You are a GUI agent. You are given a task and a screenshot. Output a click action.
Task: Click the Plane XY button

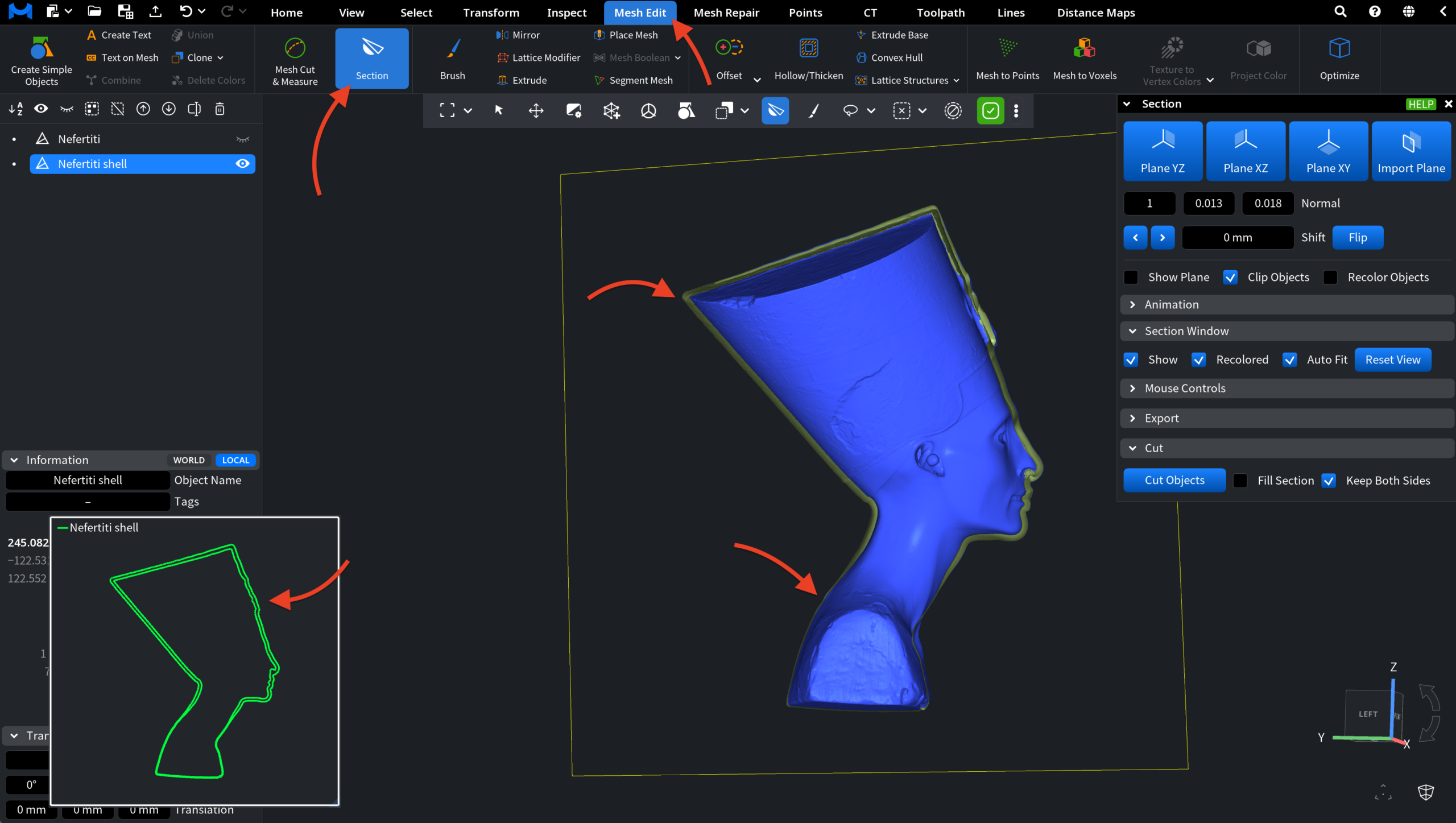1328,151
